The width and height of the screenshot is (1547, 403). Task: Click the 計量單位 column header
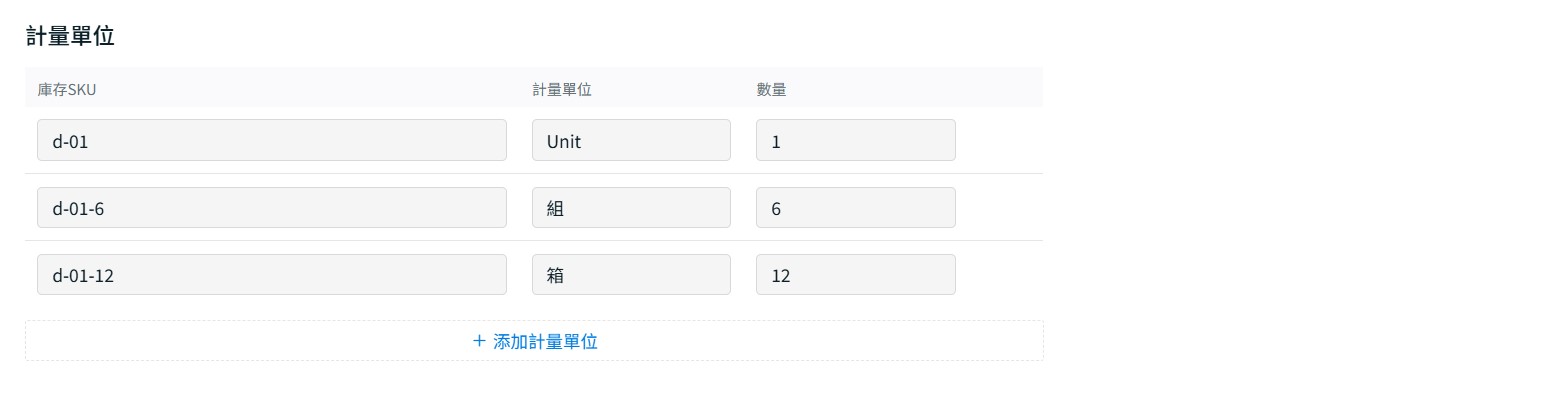562,89
